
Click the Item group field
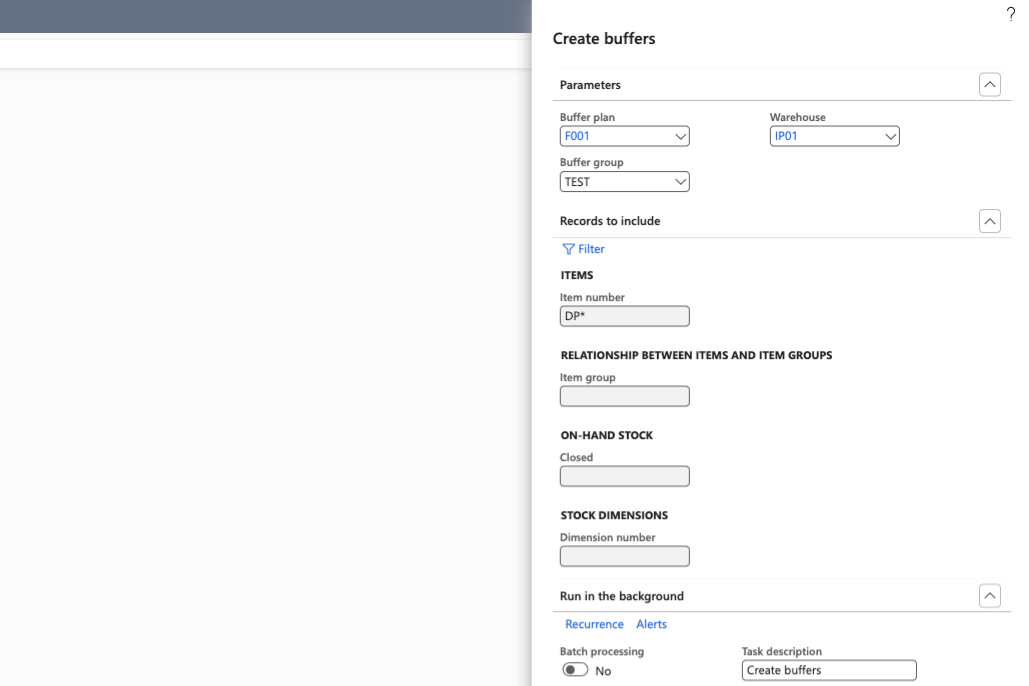[x=624, y=396]
